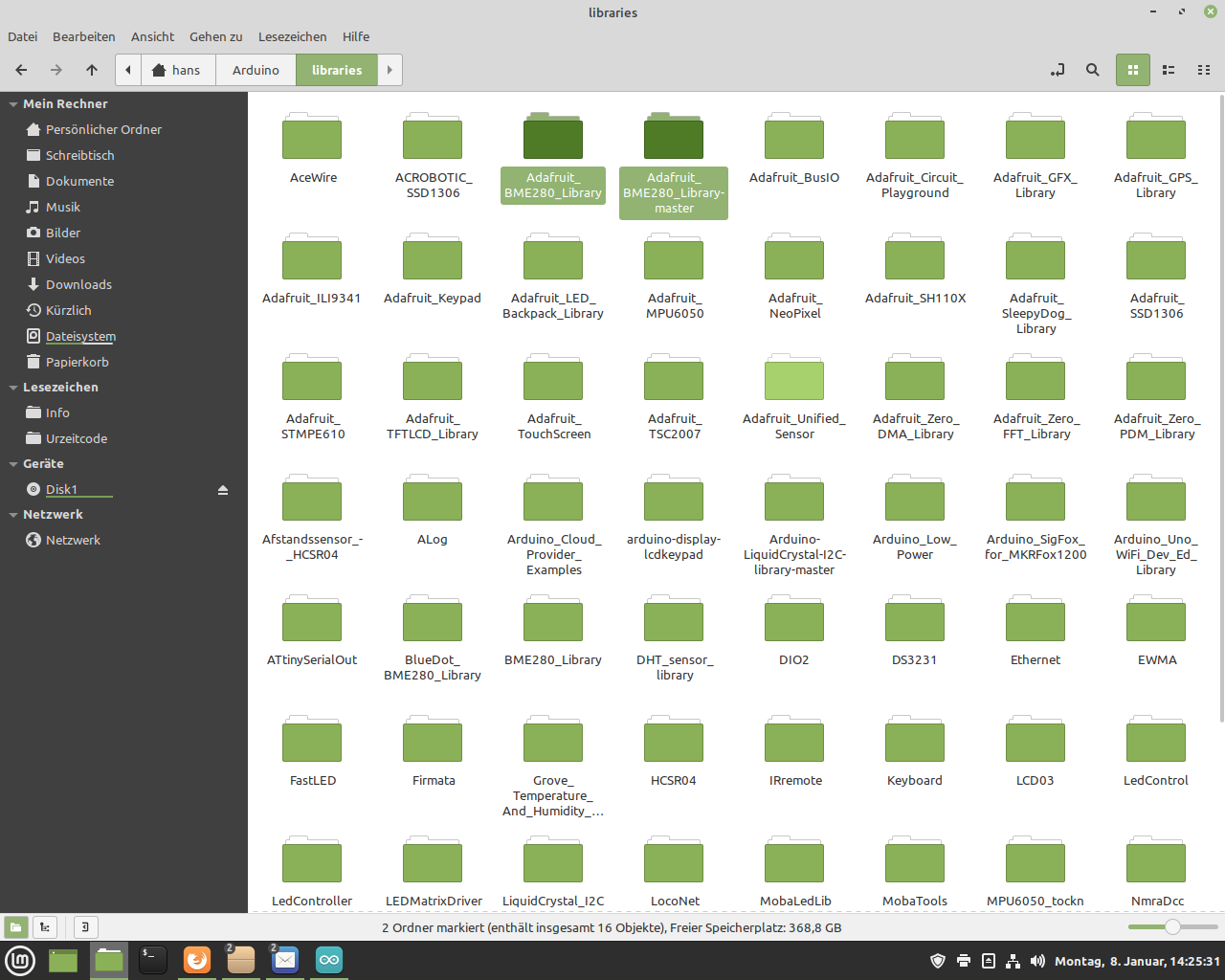The height and width of the screenshot is (980, 1225).
Task: Click the vertical scrollbar of the folder view
Action: [x=1220, y=407]
